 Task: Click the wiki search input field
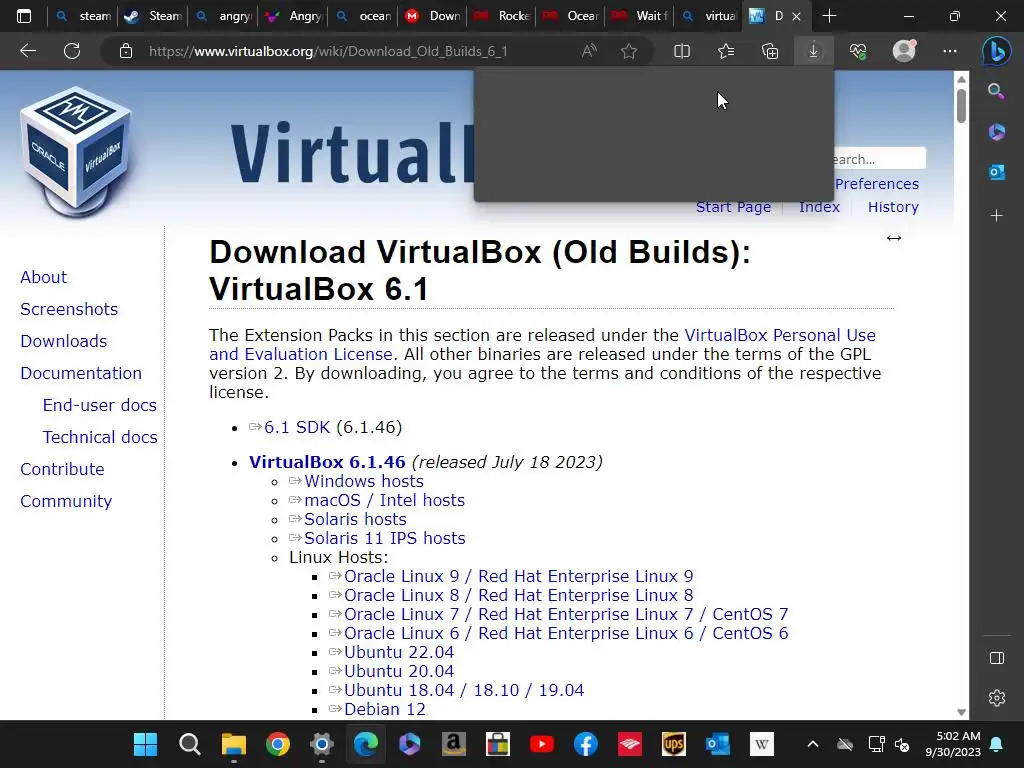pos(880,159)
